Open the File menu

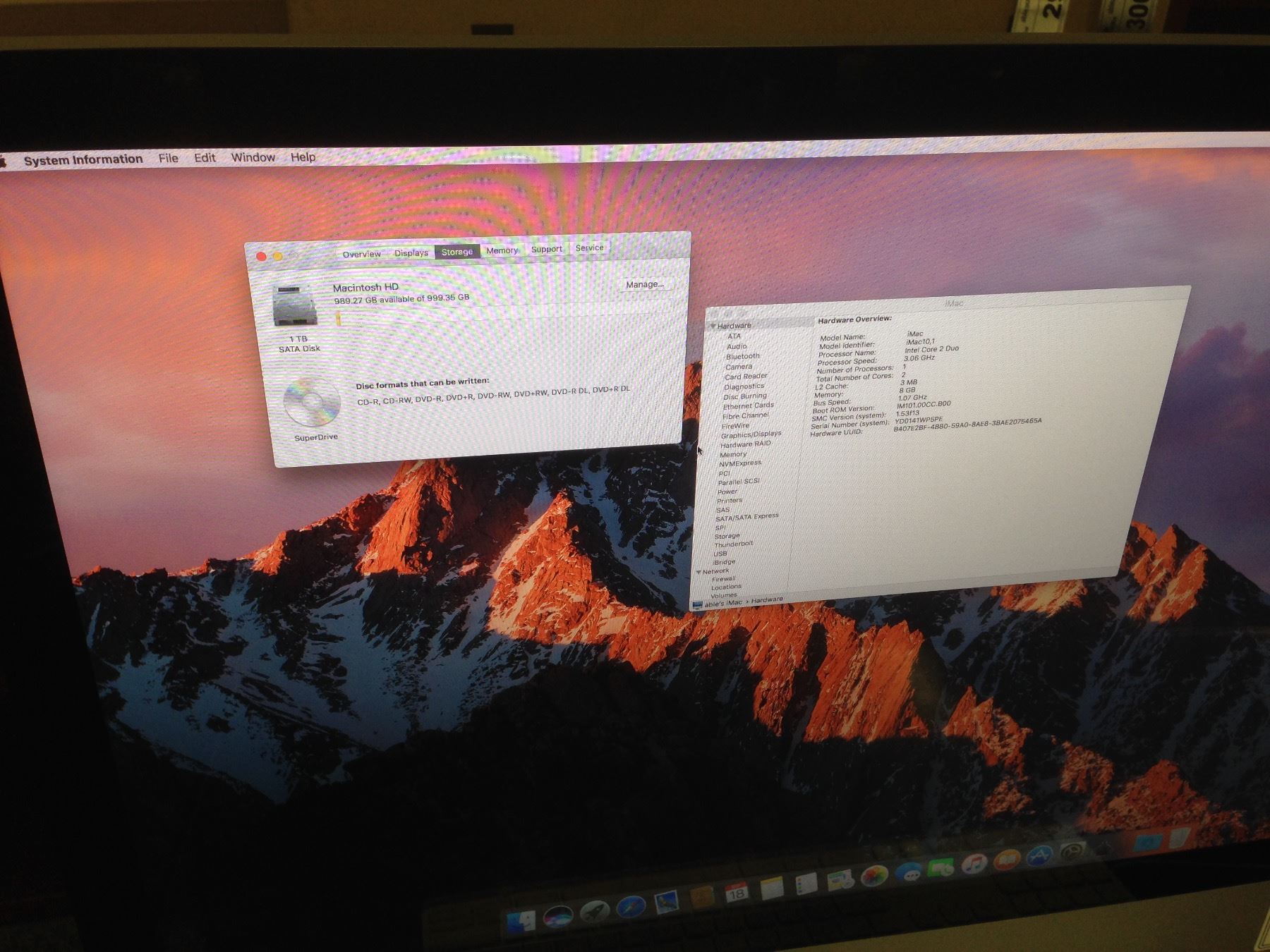pyautogui.click(x=168, y=158)
